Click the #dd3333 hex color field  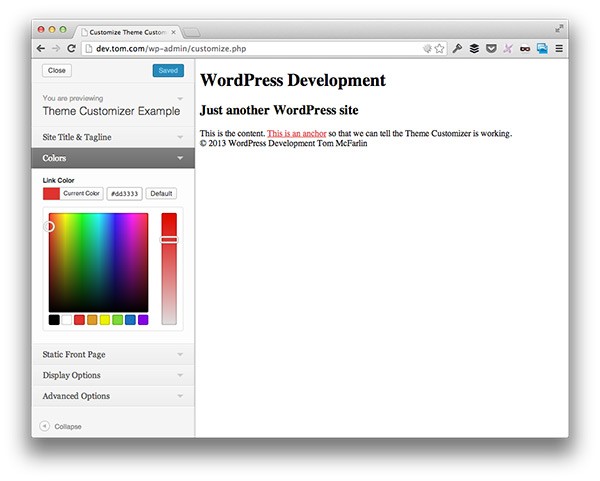pos(124,194)
